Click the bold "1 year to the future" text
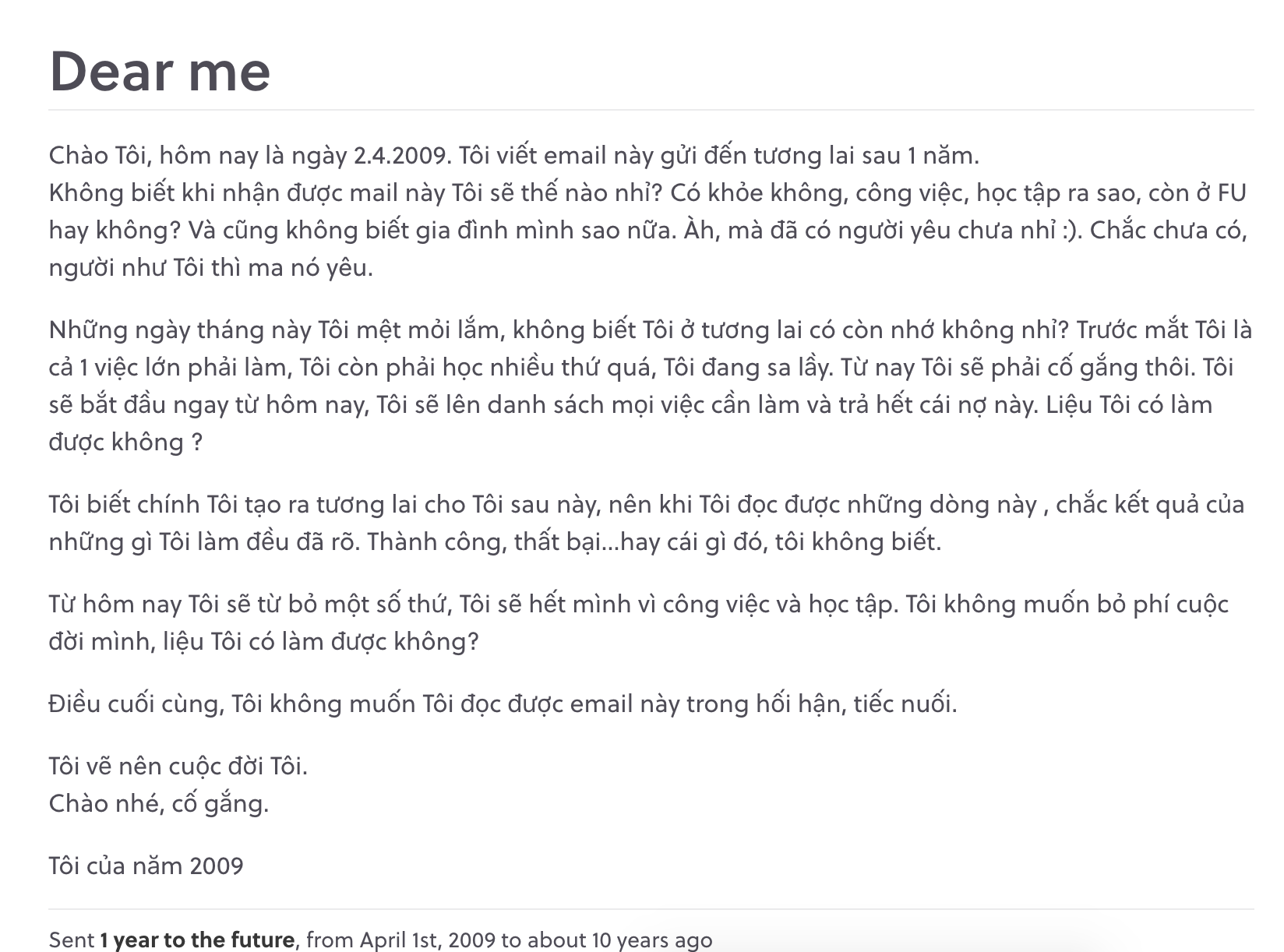The height and width of the screenshot is (952, 1284). (x=197, y=940)
